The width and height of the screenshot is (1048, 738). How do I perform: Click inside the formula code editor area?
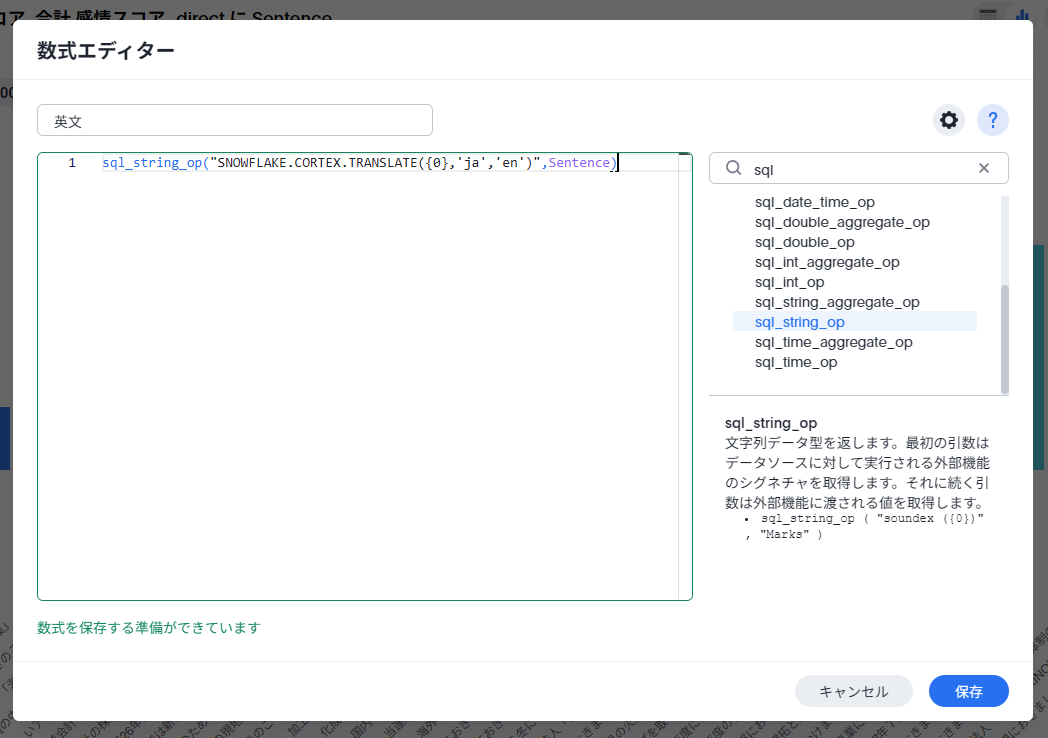(x=364, y=376)
